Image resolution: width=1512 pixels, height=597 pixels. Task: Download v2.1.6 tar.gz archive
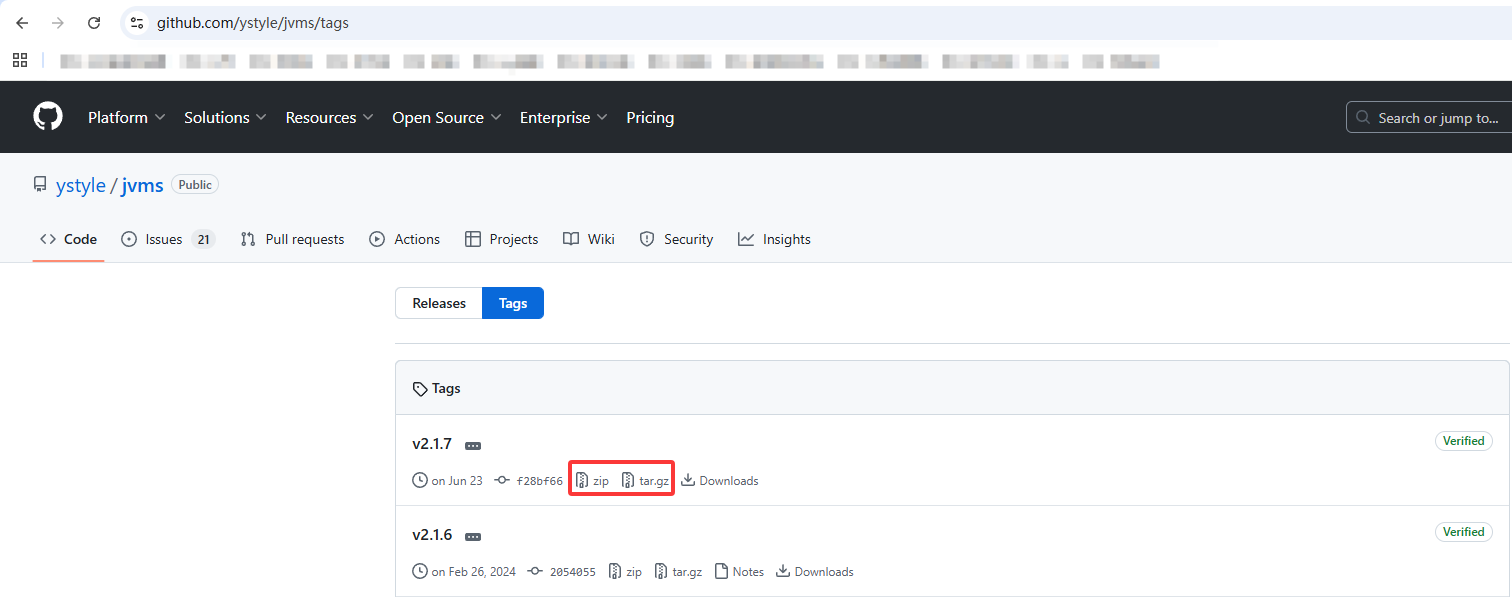[x=678, y=572]
